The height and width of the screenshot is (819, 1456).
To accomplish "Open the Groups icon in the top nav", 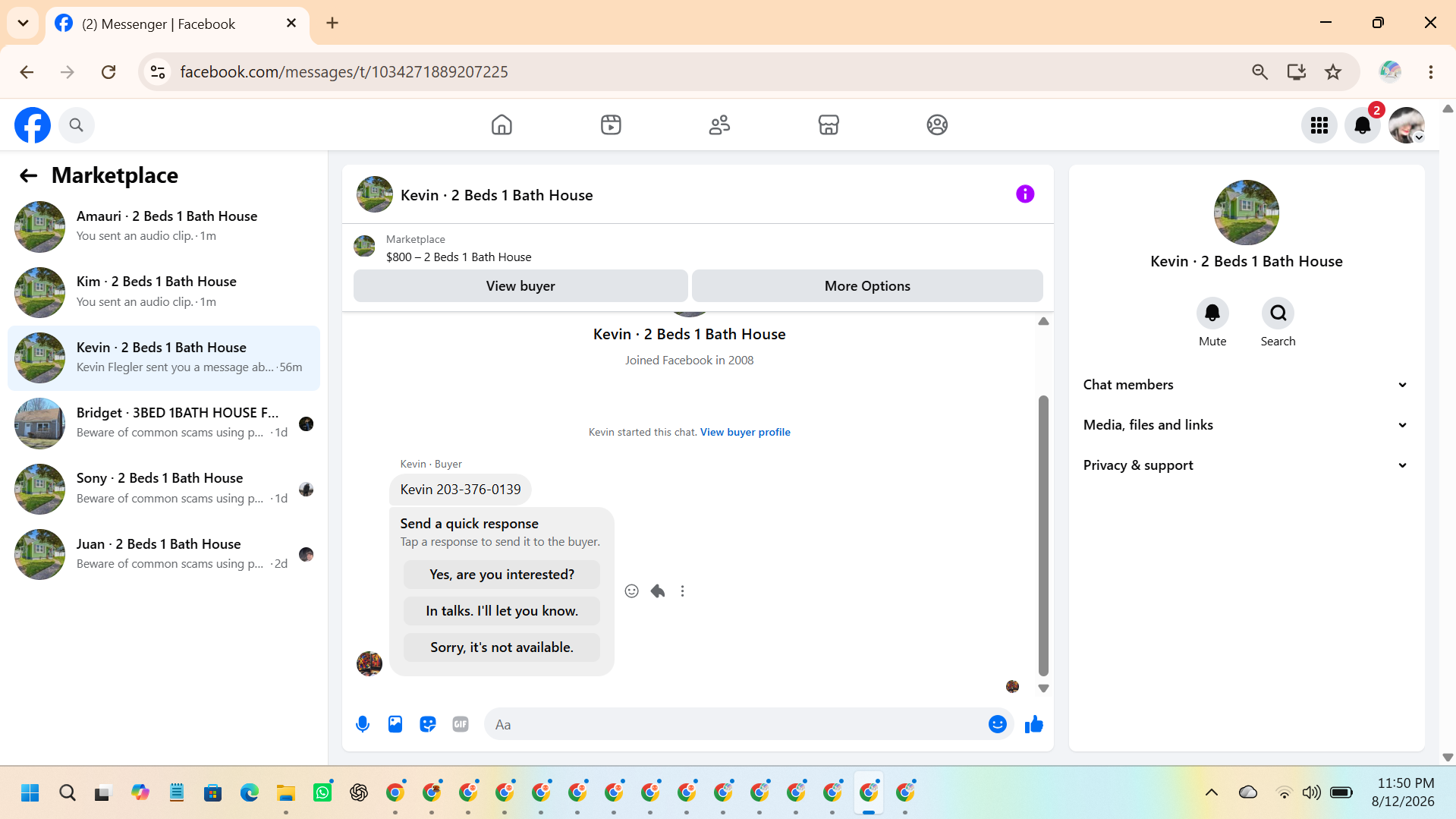I will (x=937, y=124).
